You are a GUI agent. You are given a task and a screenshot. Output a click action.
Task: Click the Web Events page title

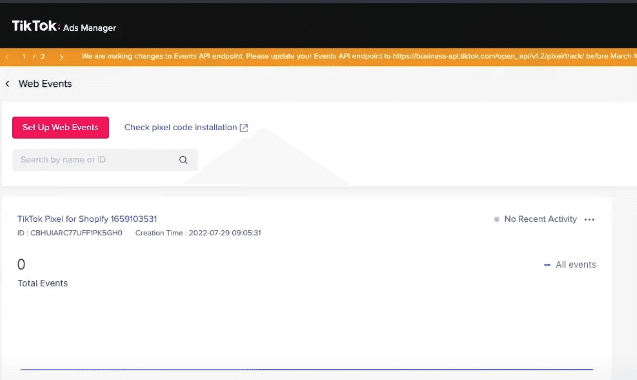[45, 84]
